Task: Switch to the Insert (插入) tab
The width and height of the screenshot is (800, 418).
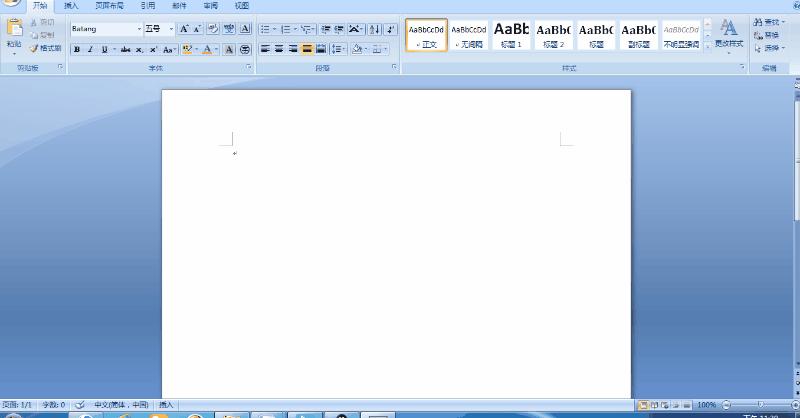Action: pos(71,5)
